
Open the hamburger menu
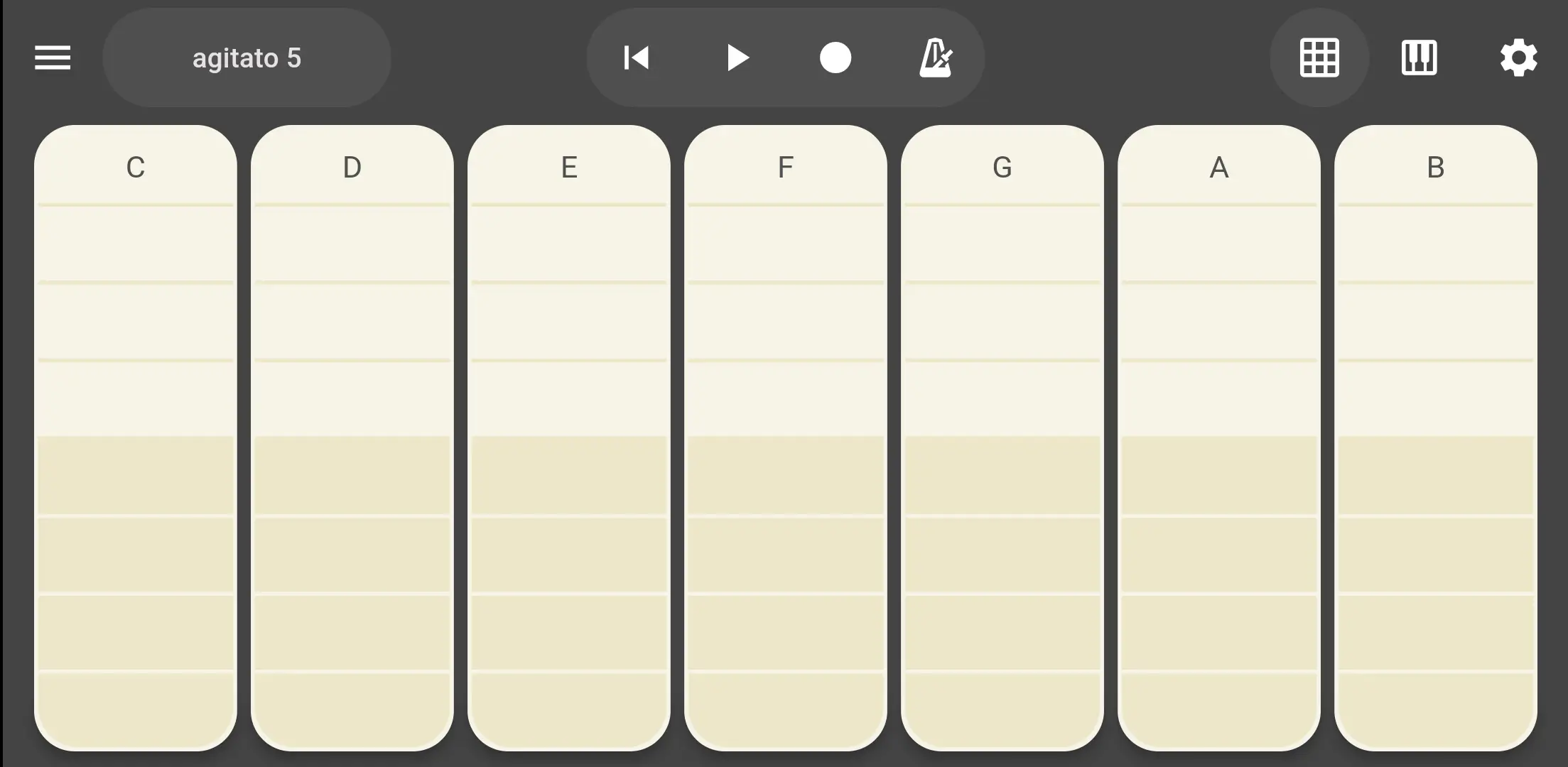tap(53, 58)
